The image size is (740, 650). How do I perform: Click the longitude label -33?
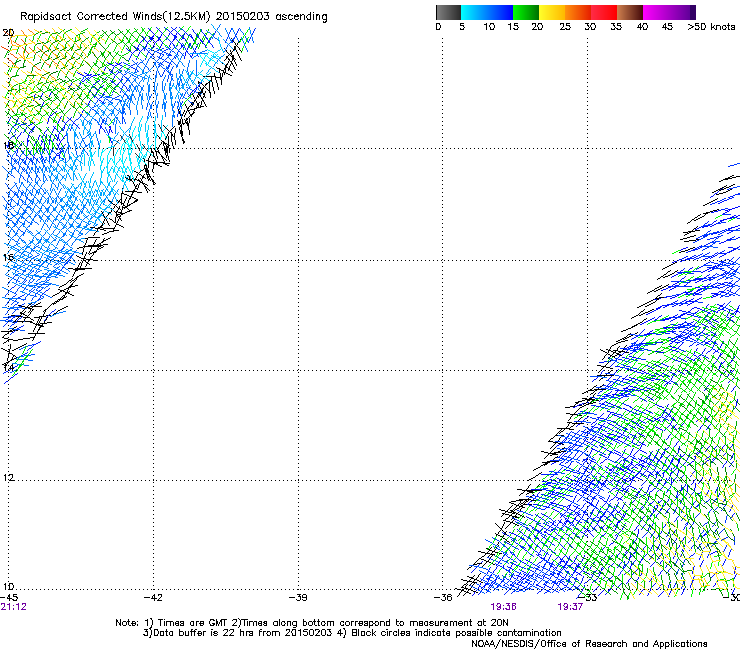point(588,598)
